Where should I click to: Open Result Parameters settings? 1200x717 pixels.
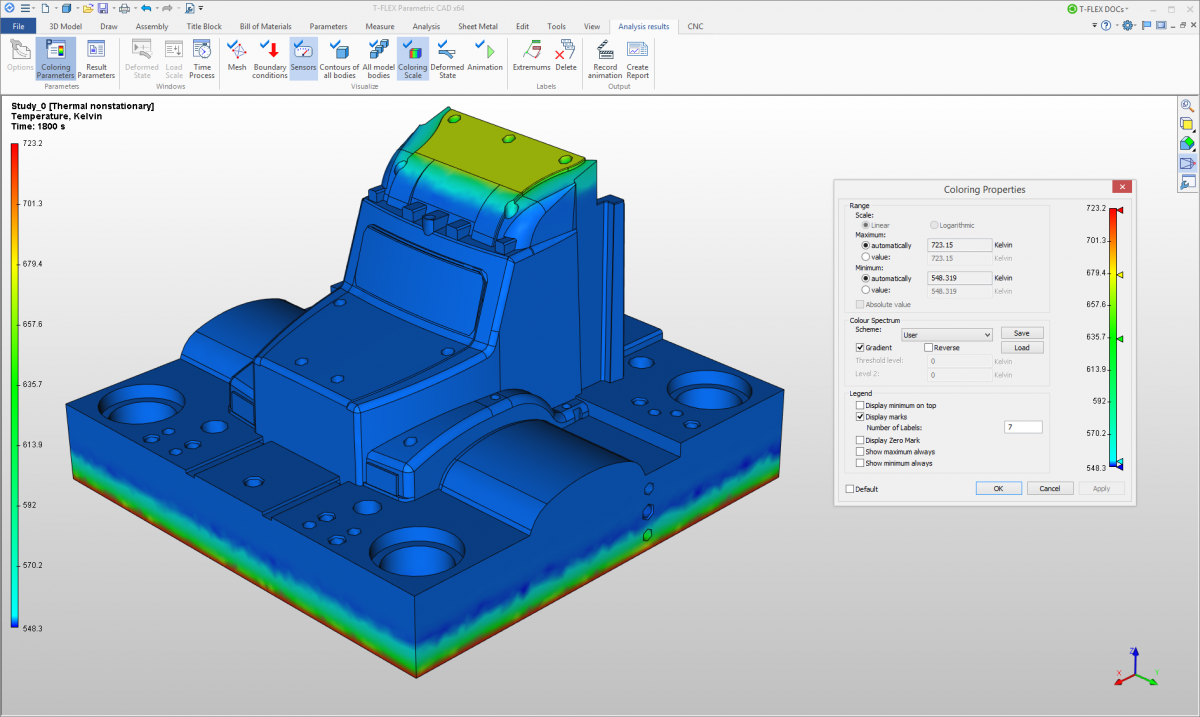96,59
